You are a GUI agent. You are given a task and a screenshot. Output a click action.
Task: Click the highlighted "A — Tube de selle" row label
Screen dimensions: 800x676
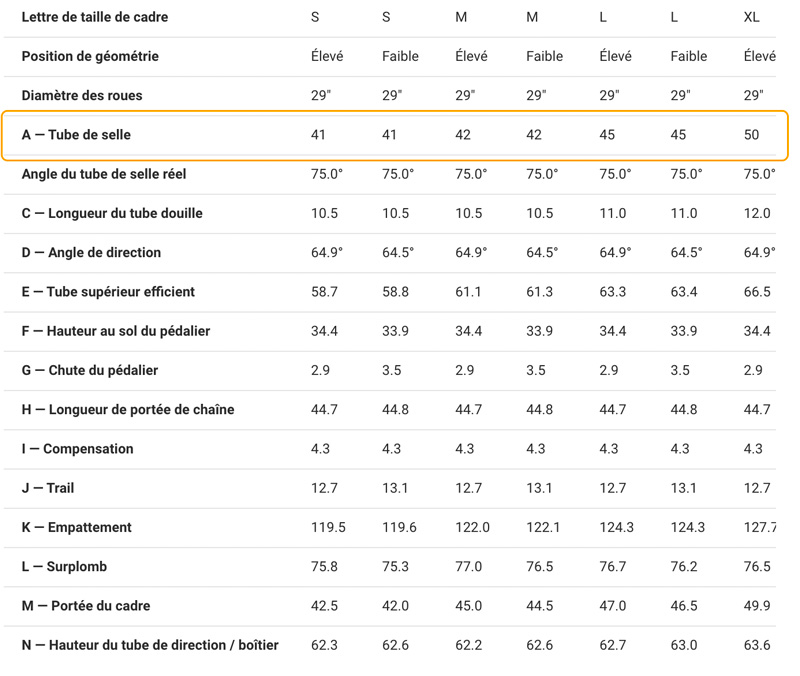coord(76,135)
